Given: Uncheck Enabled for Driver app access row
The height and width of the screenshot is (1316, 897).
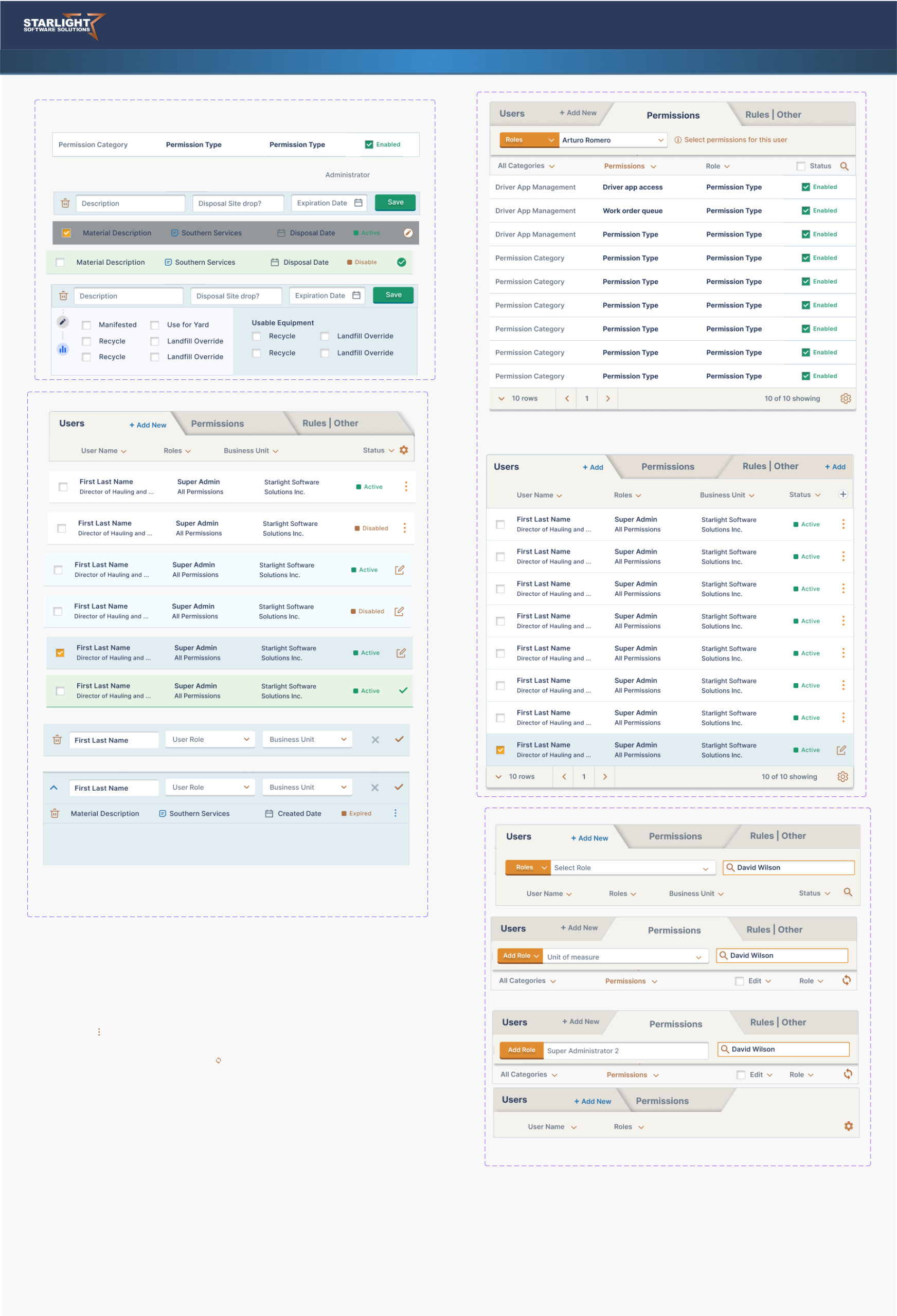Looking at the screenshot, I should coord(805,187).
